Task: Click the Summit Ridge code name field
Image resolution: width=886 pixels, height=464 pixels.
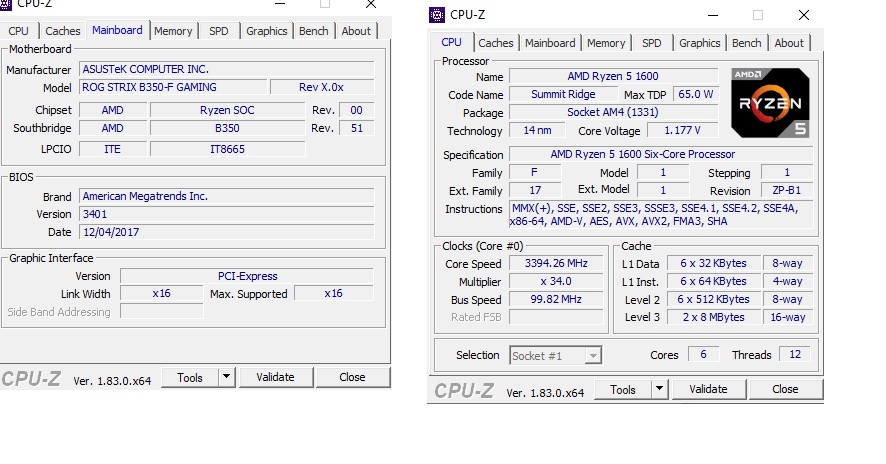Action: 563,94
